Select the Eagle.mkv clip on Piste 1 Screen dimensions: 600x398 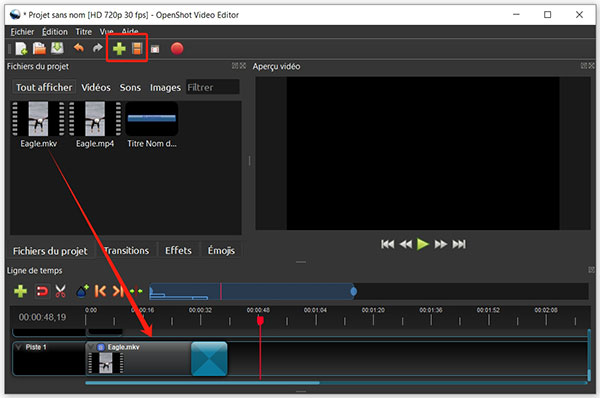[139, 359]
